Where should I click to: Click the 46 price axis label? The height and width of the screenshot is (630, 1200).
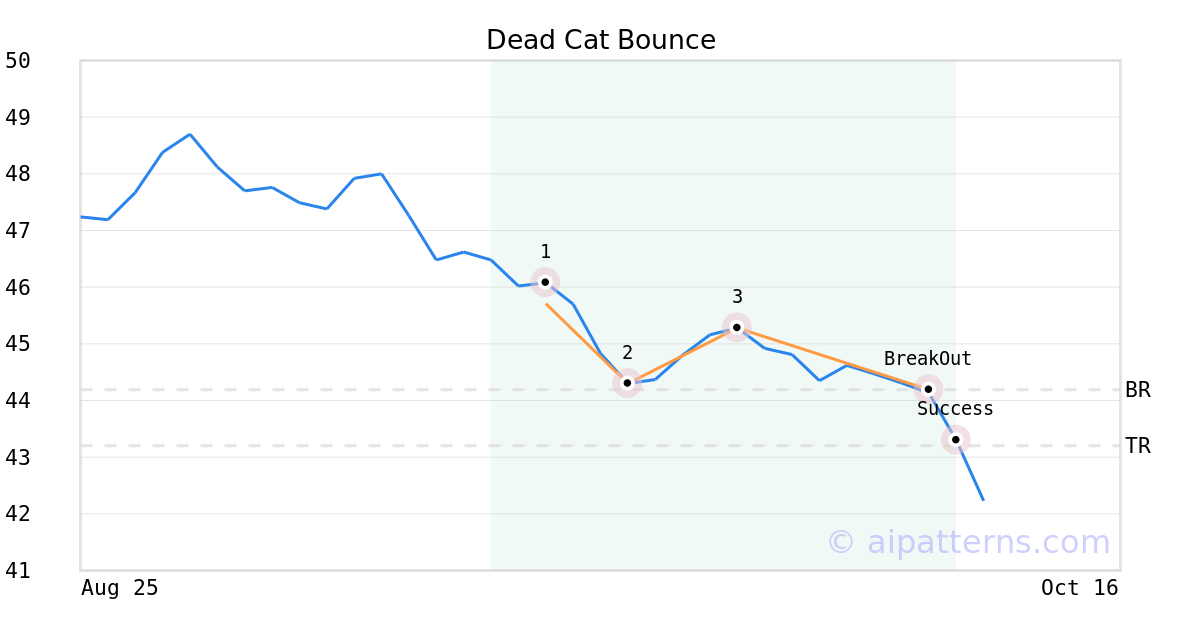pos(18,288)
